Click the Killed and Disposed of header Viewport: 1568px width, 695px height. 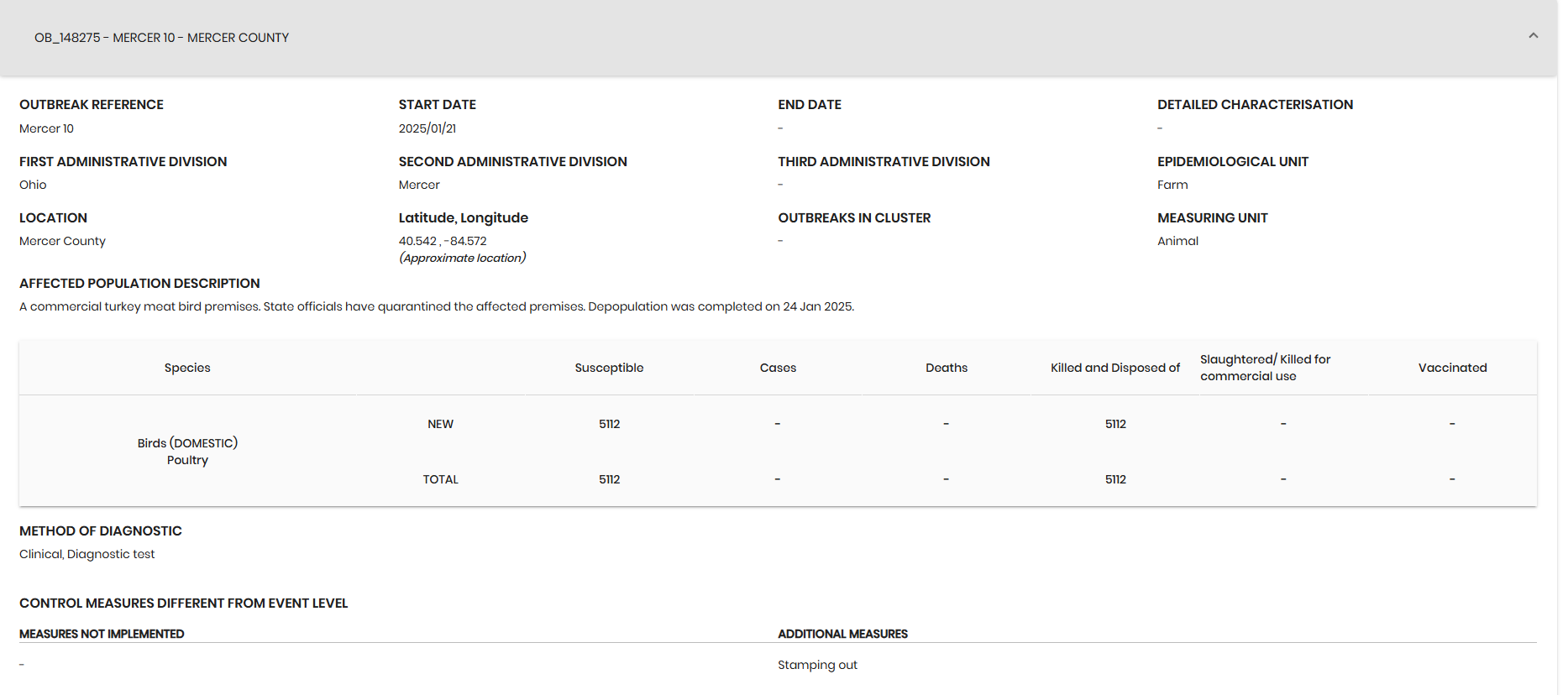tap(1115, 368)
